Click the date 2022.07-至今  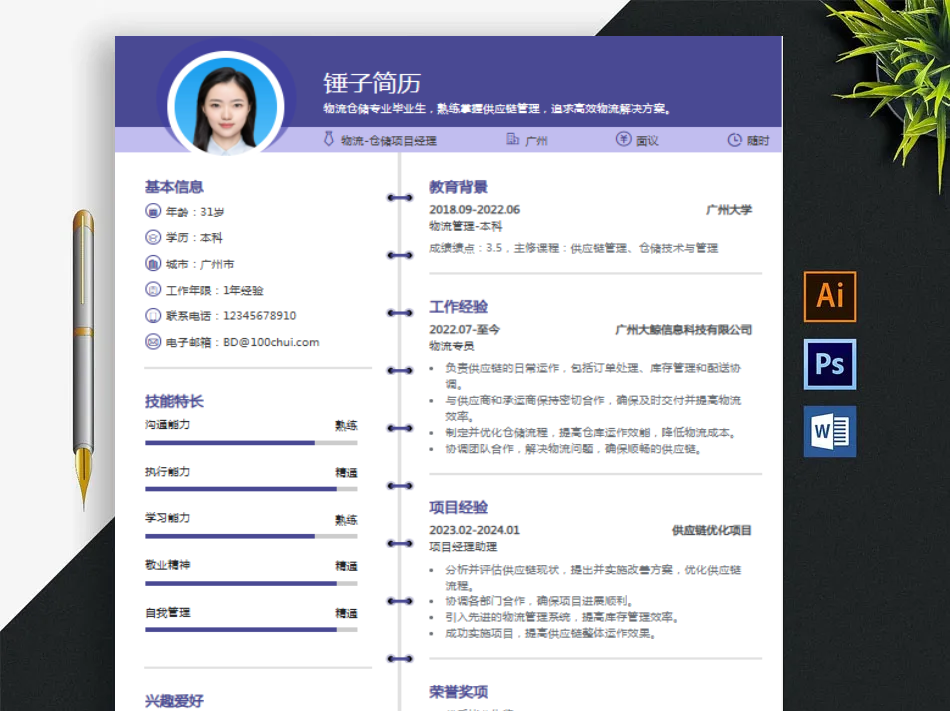click(x=465, y=329)
